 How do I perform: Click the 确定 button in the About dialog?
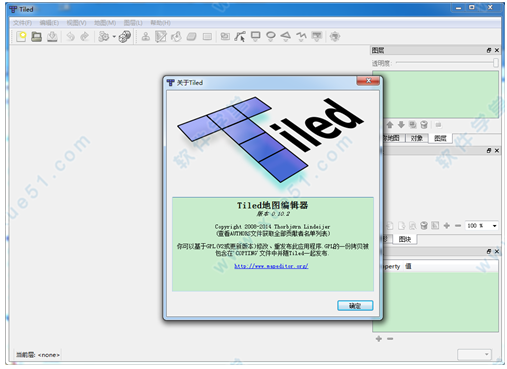pyautogui.click(x=355, y=306)
